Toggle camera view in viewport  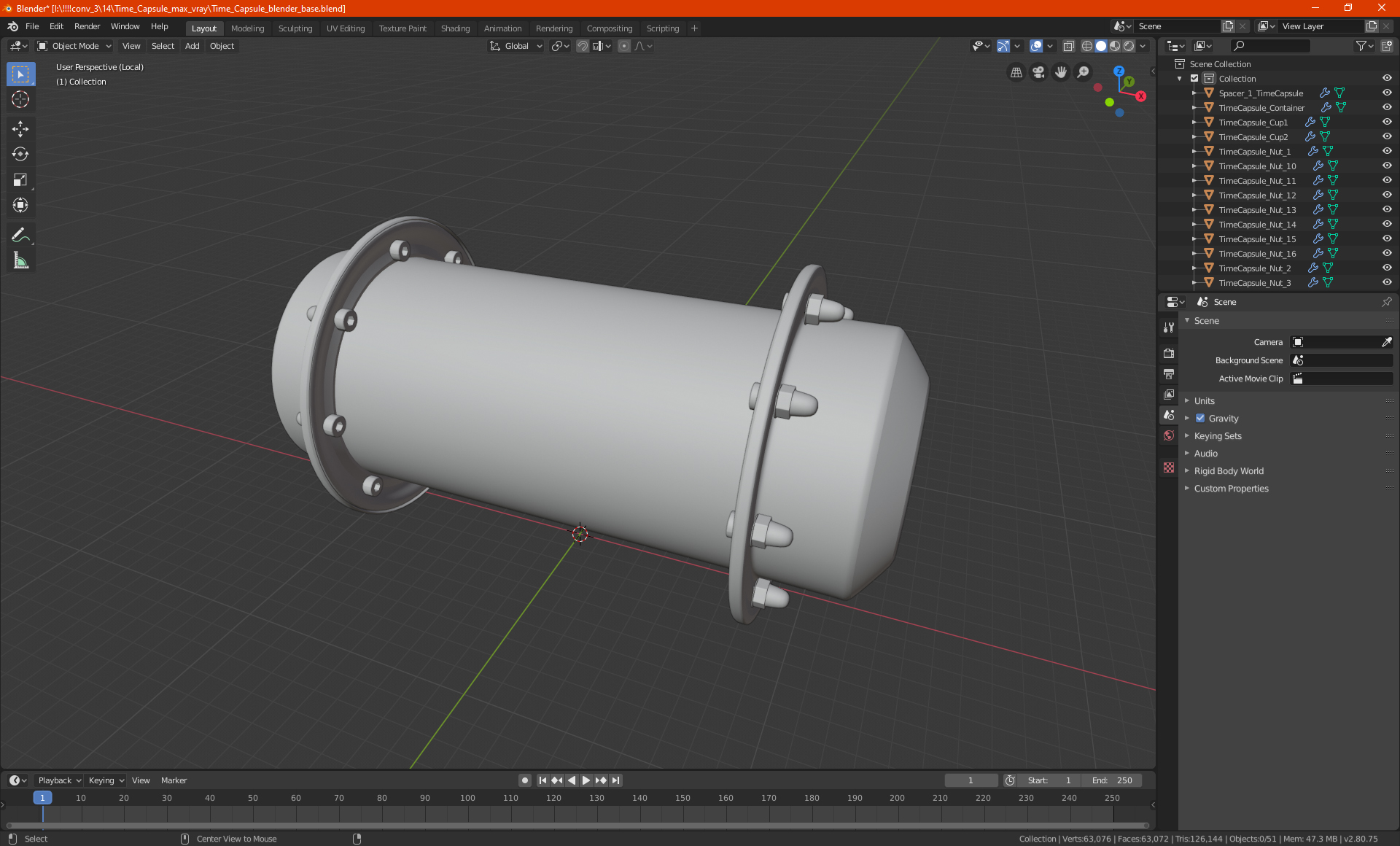click(1038, 72)
